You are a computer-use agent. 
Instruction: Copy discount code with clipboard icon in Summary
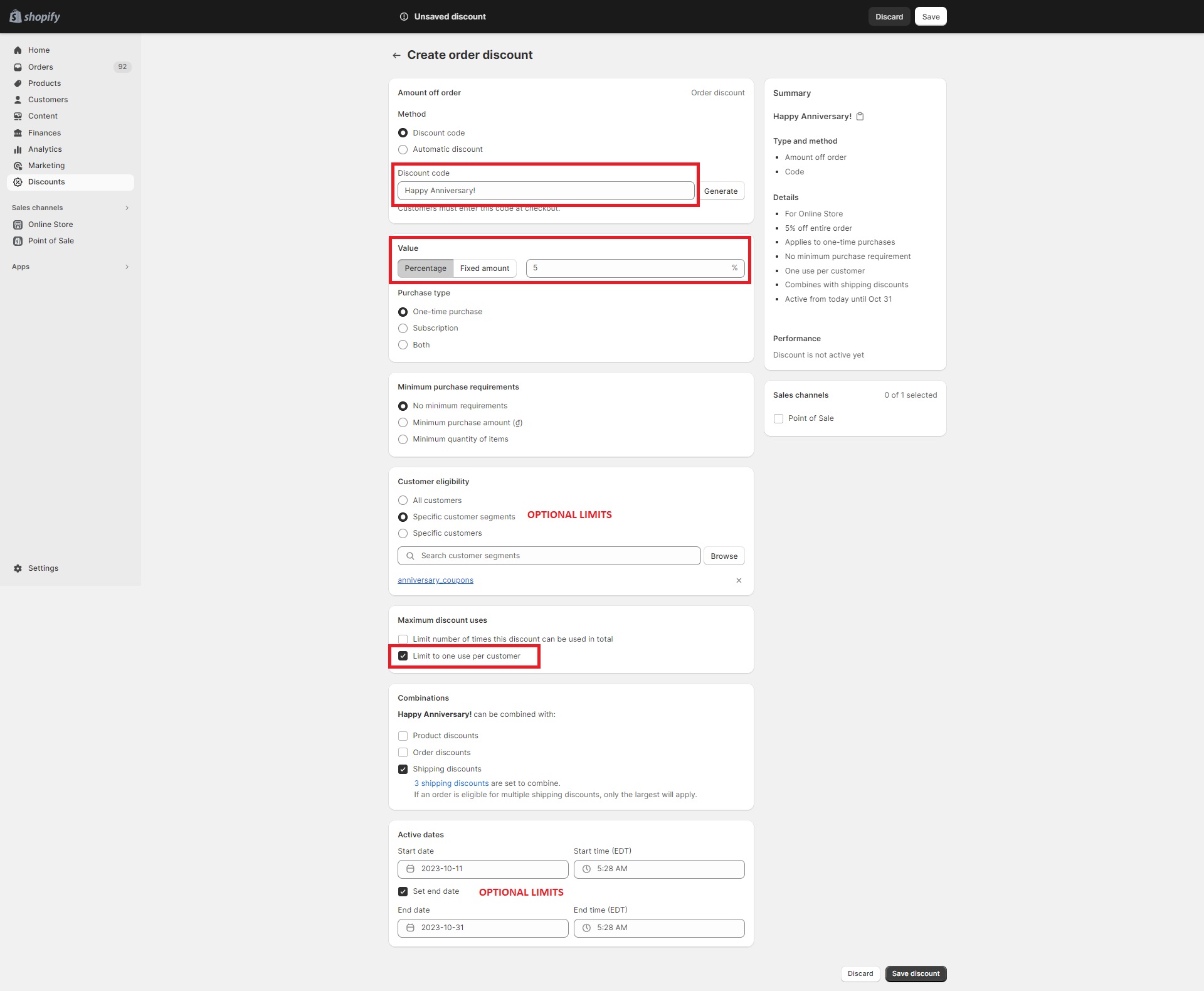point(860,117)
